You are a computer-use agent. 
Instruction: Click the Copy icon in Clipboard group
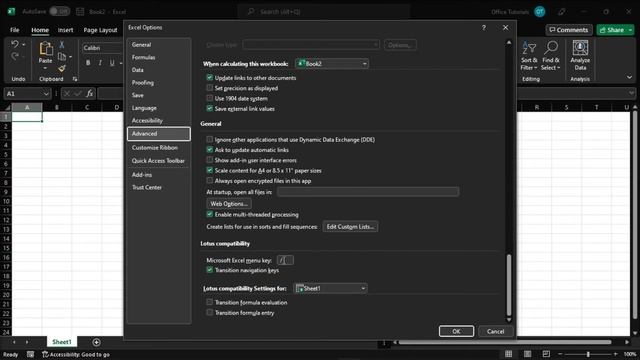click(62, 56)
